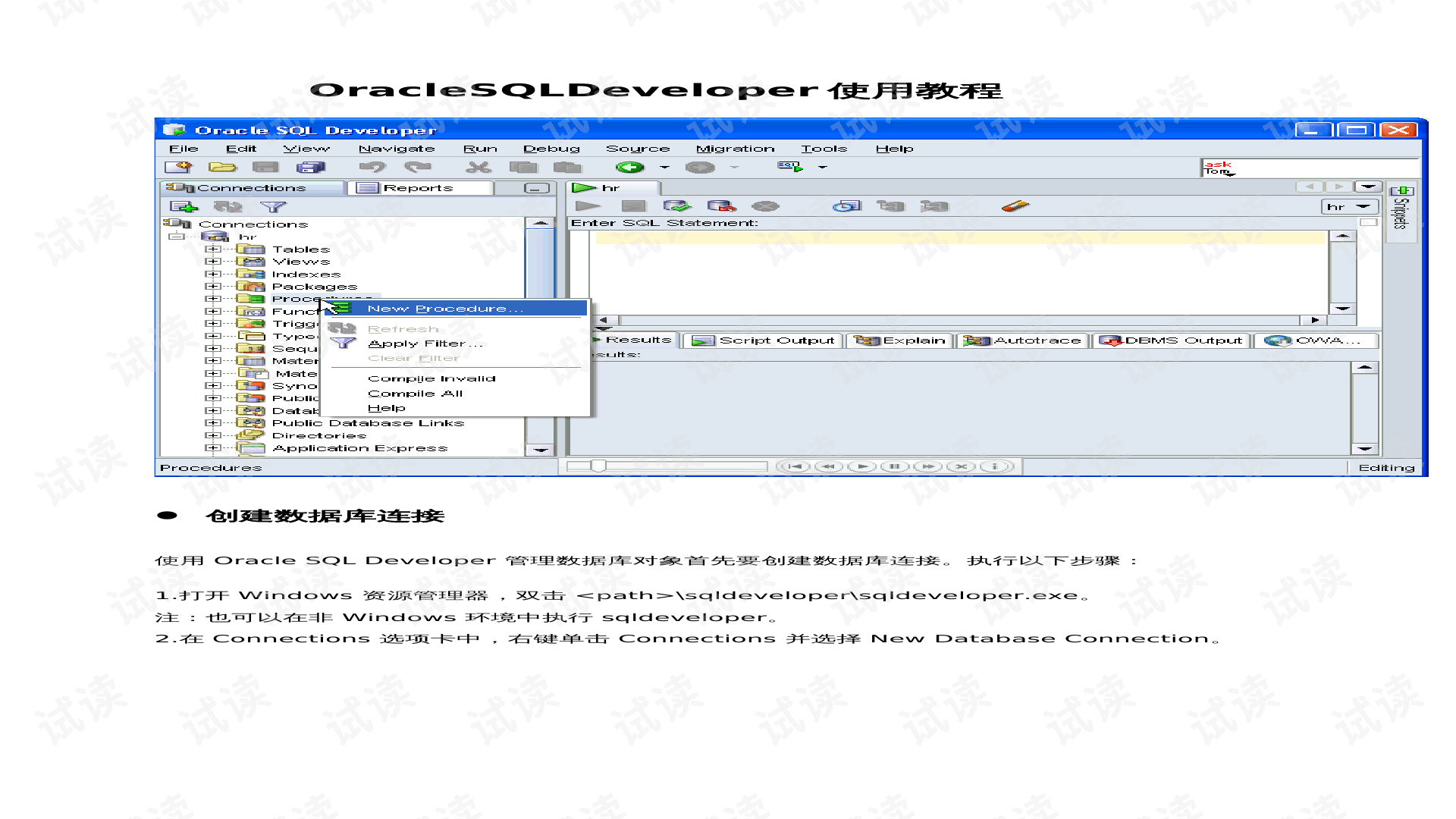Click the slider handle in status bar
Image resolution: width=1456 pixels, height=819 pixels.
598,466
